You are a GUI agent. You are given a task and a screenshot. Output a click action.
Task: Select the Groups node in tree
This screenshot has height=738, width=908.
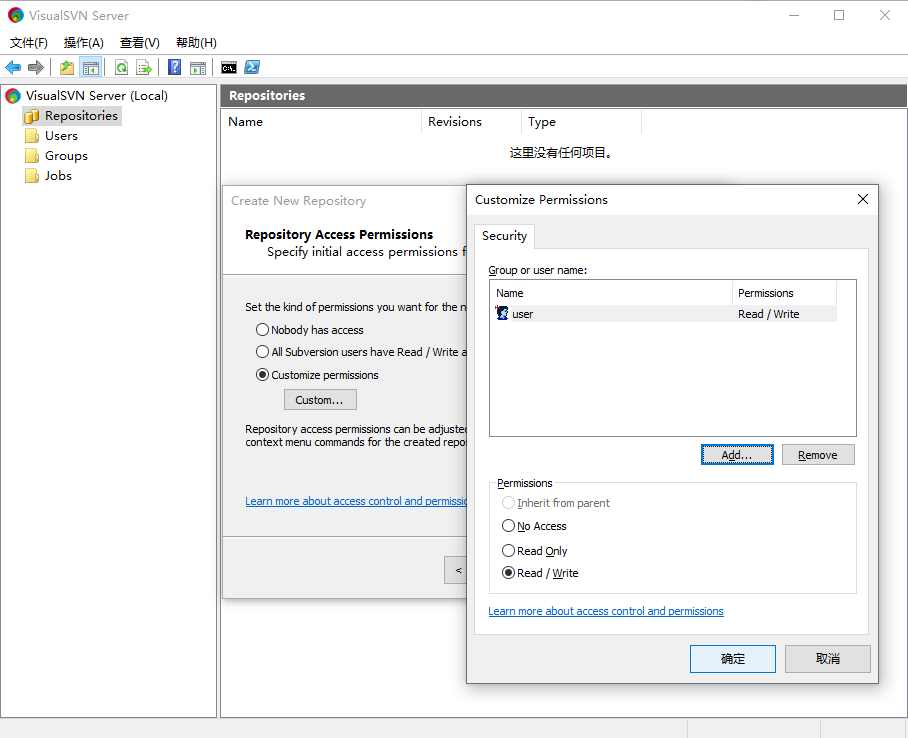(67, 156)
